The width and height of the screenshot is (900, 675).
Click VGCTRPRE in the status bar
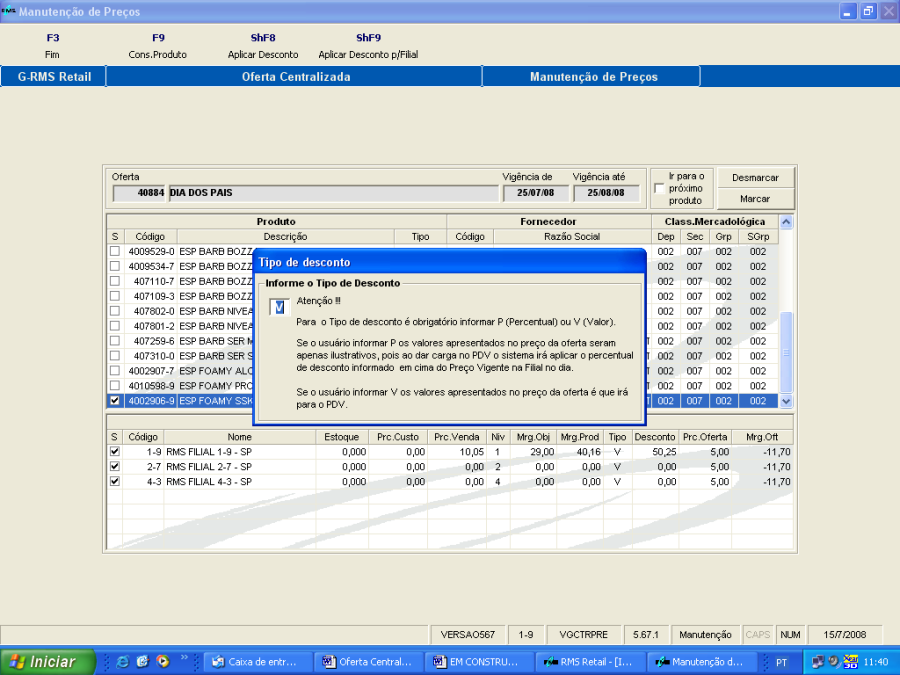(x=583, y=635)
